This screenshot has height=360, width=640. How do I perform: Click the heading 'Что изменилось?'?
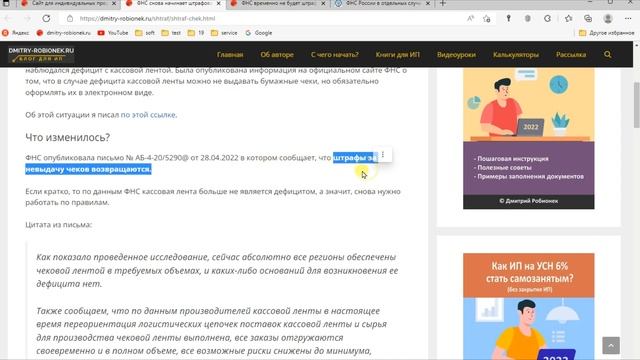[67, 138]
